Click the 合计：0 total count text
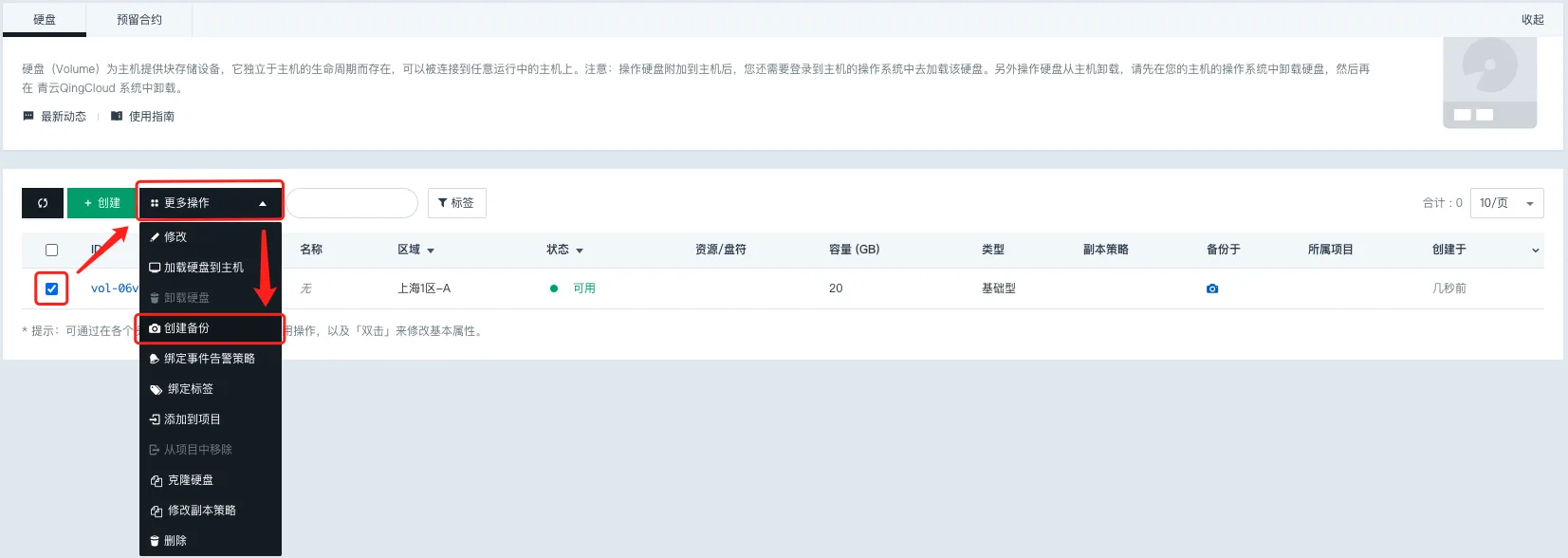Viewport: 1568px width, 558px height. pyautogui.click(x=1442, y=203)
